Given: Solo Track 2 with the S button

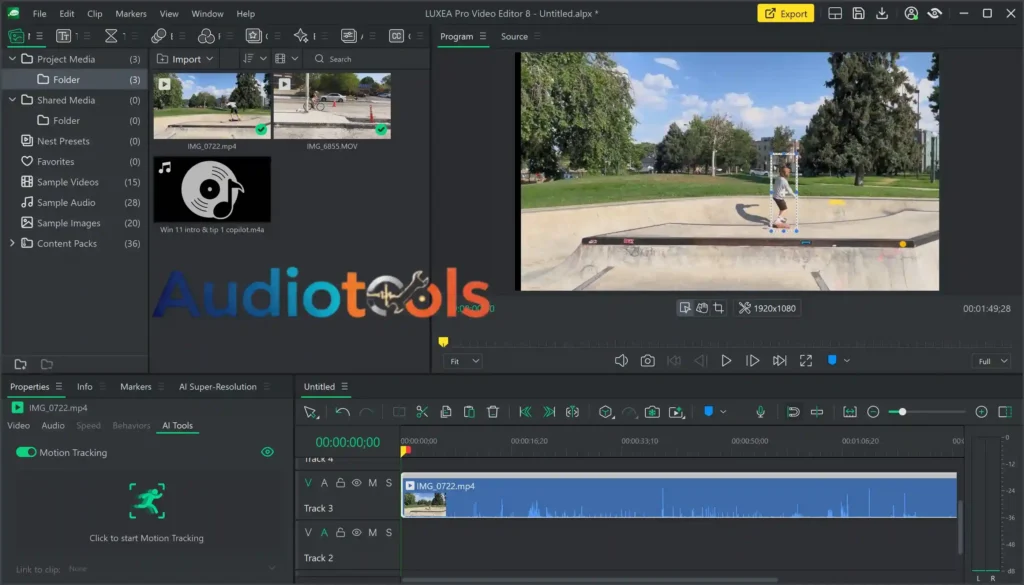Looking at the screenshot, I should point(389,533).
